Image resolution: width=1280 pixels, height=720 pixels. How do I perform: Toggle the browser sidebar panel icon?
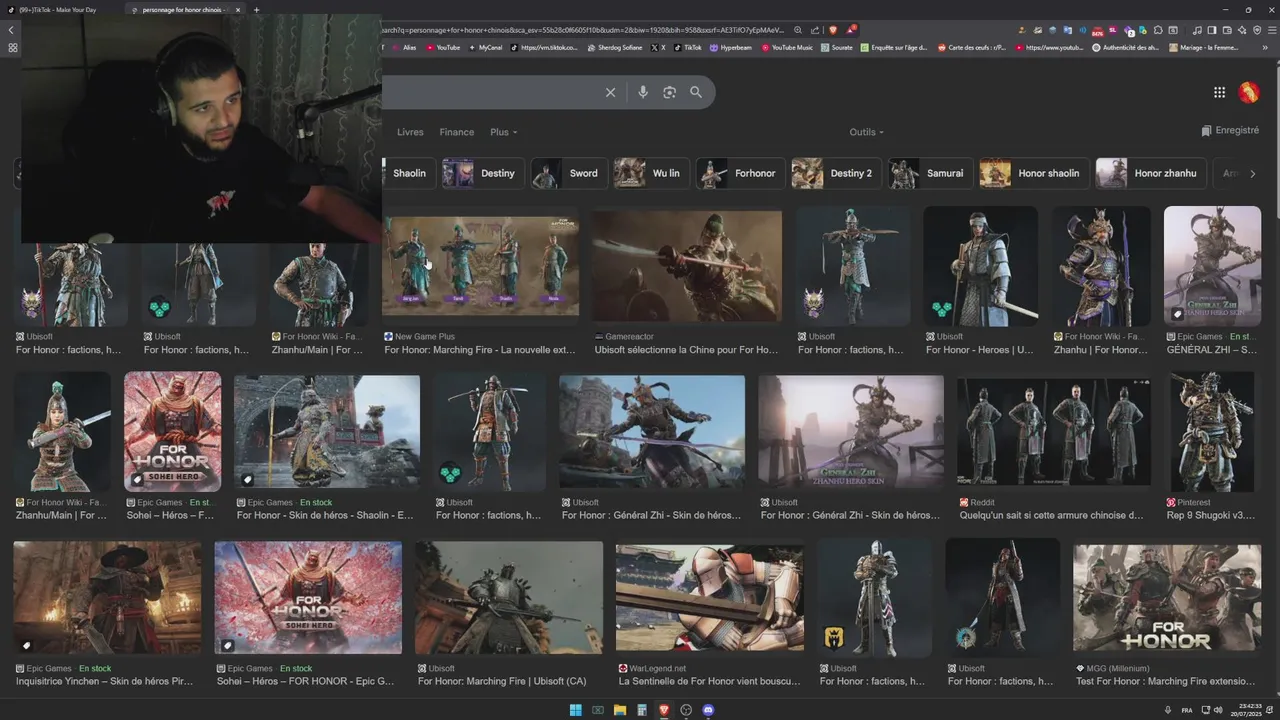point(1212,30)
